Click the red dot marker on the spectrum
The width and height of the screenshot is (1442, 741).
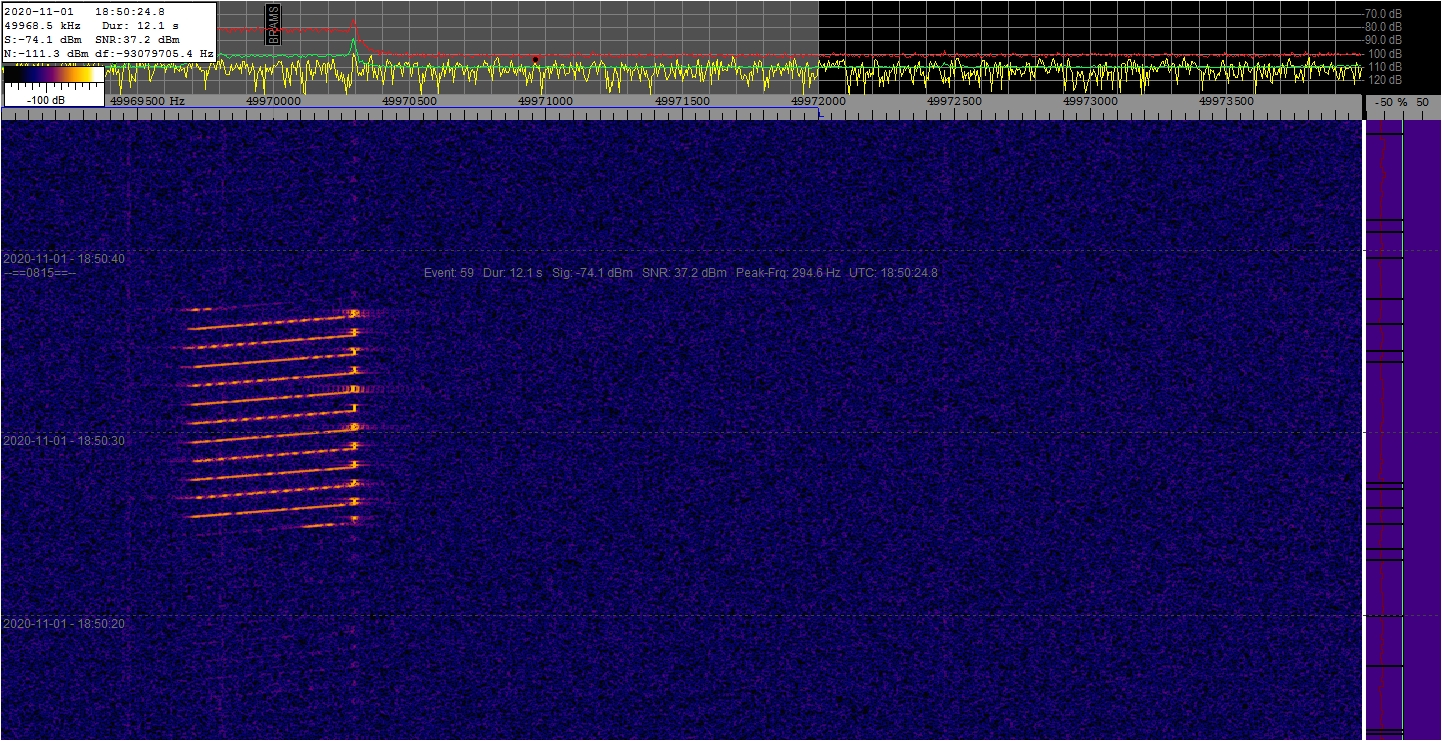(x=535, y=59)
